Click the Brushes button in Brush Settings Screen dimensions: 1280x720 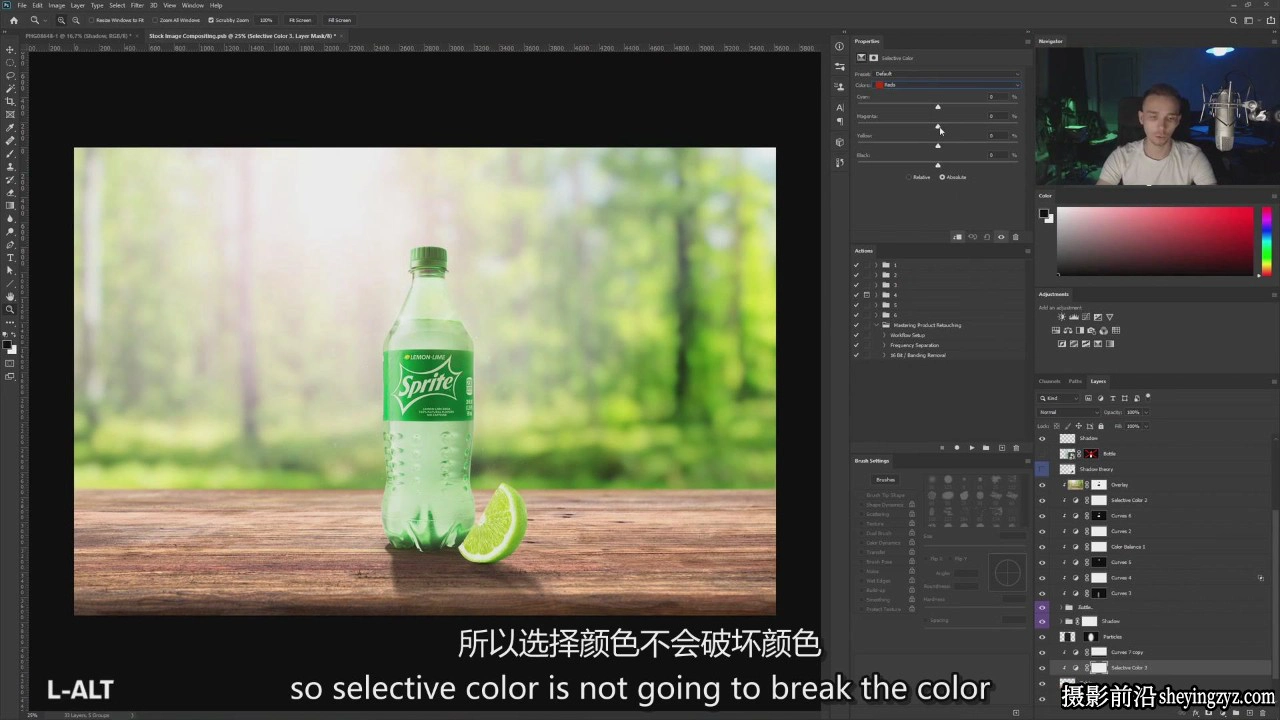[x=886, y=480]
